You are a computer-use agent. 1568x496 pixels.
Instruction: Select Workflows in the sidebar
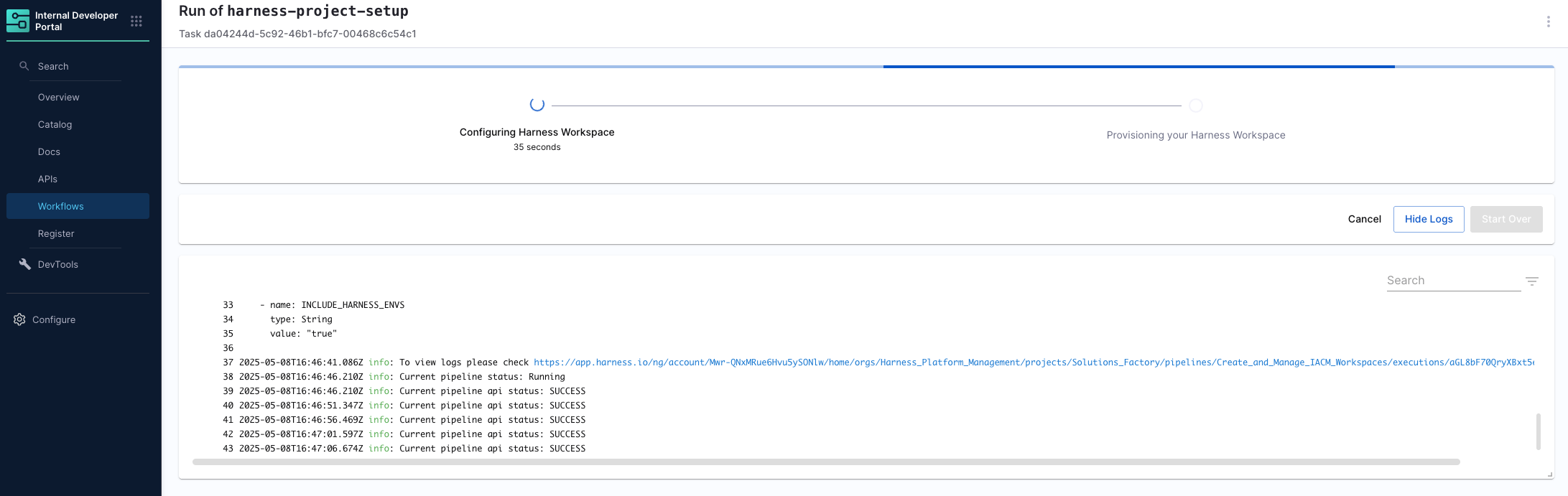pos(61,206)
